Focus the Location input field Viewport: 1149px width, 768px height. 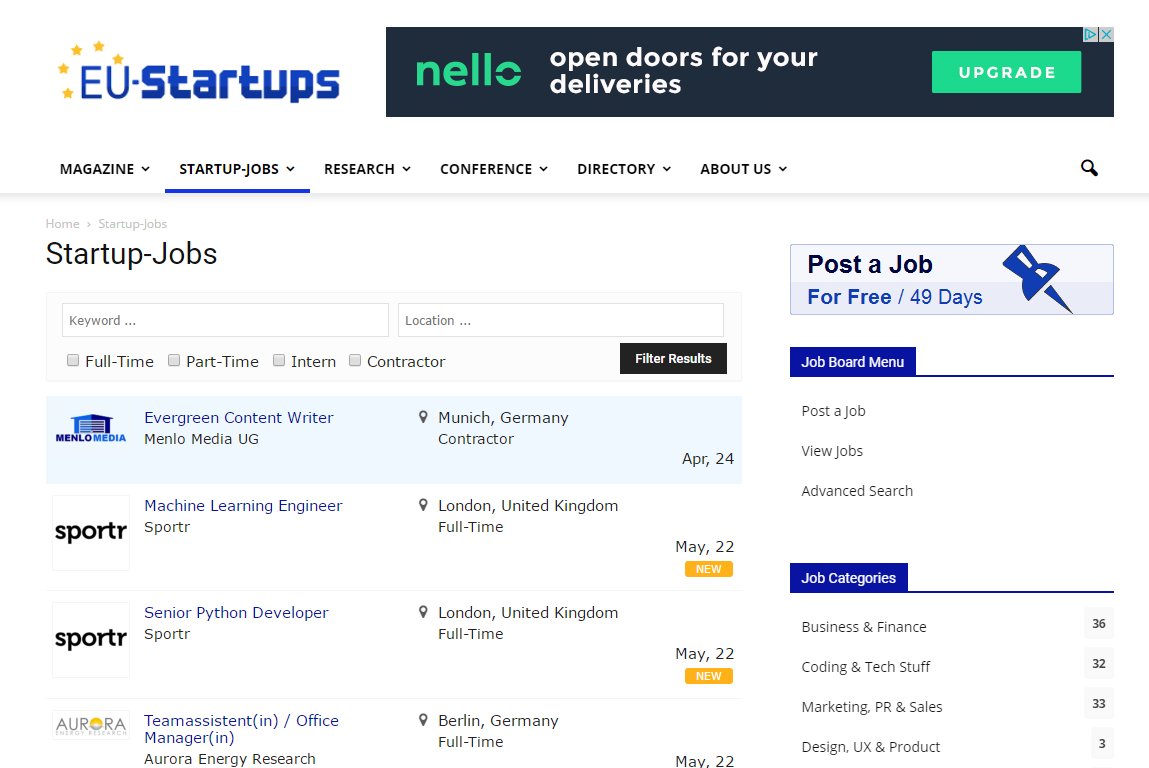[561, 320]
